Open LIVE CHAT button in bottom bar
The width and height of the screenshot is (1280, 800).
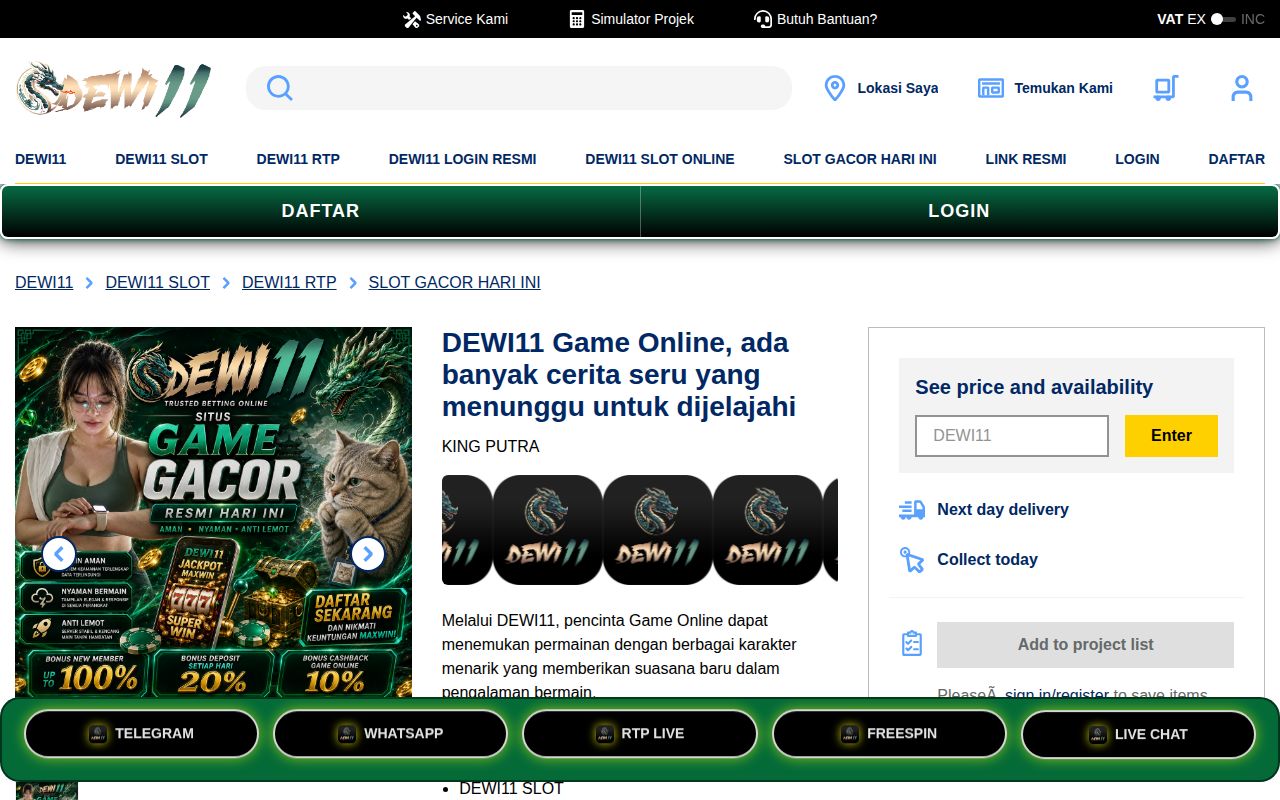(x=1138, y=734)
